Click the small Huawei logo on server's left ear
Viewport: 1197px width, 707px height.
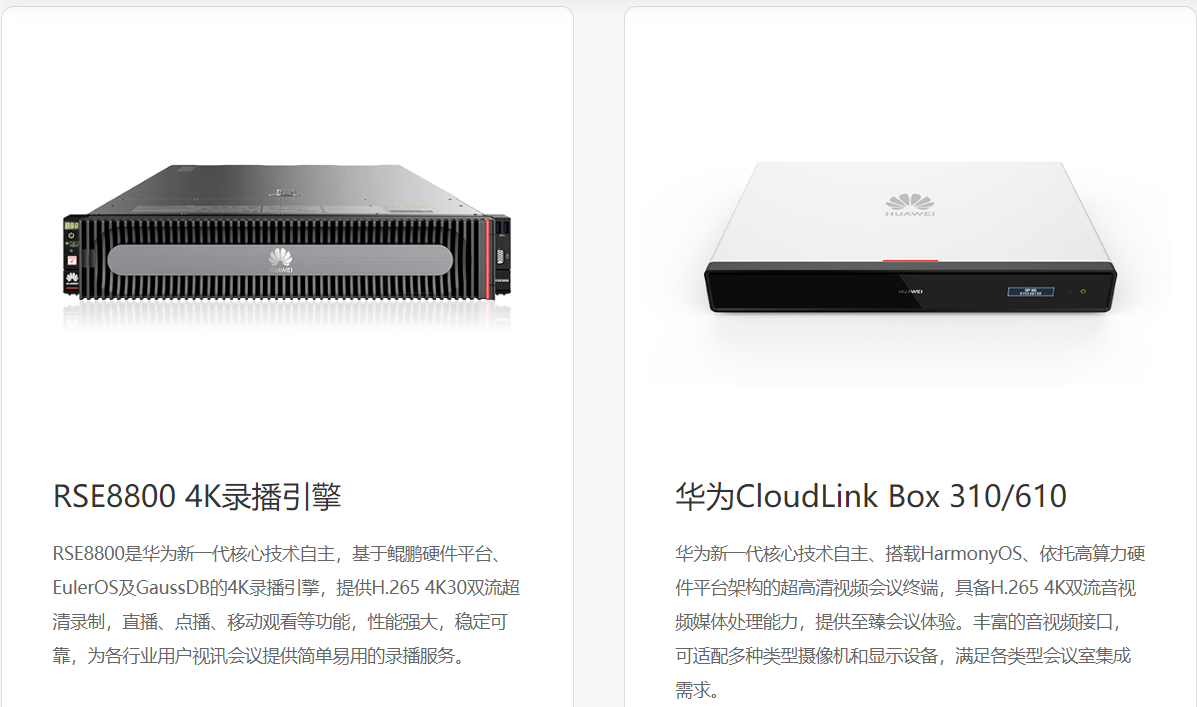click(x=72, y=279)
